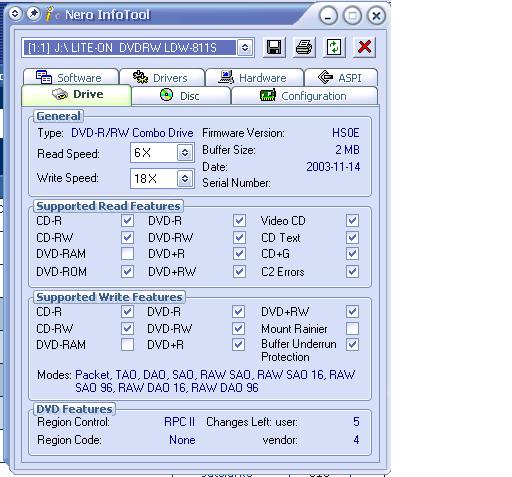The image size is (512, 477).
Task: Open the Configuration tab
Action: (x=304, y=96)
